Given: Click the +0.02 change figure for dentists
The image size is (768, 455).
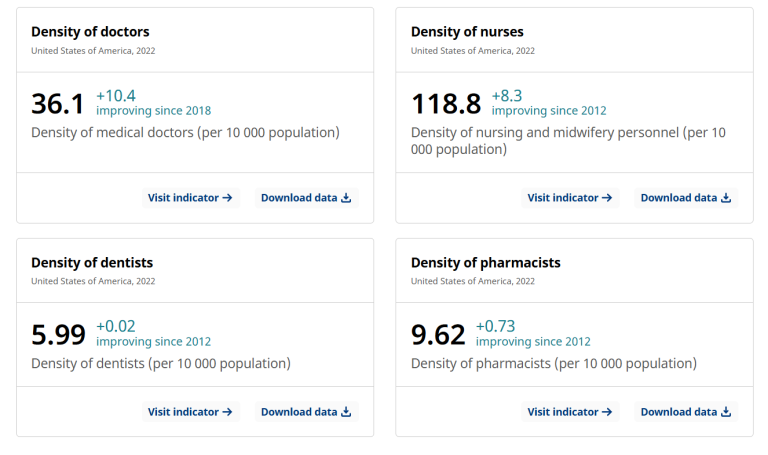Looking at the screenshot, I should 116,326.
